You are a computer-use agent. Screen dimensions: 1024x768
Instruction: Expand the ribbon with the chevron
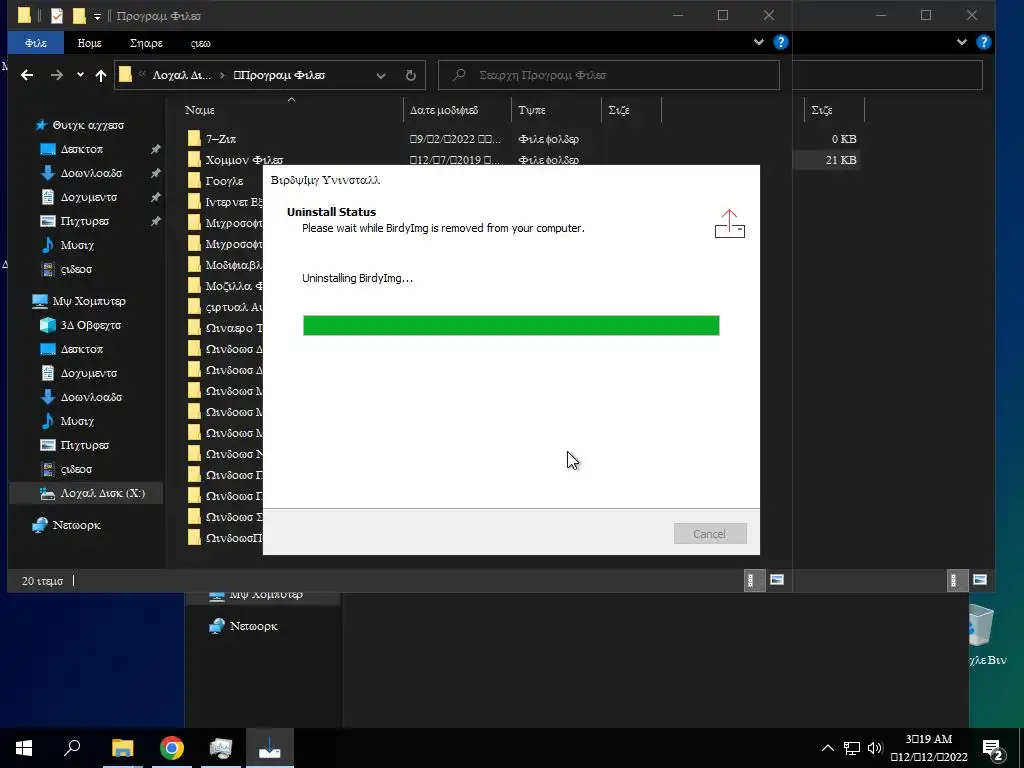point(758,42)
